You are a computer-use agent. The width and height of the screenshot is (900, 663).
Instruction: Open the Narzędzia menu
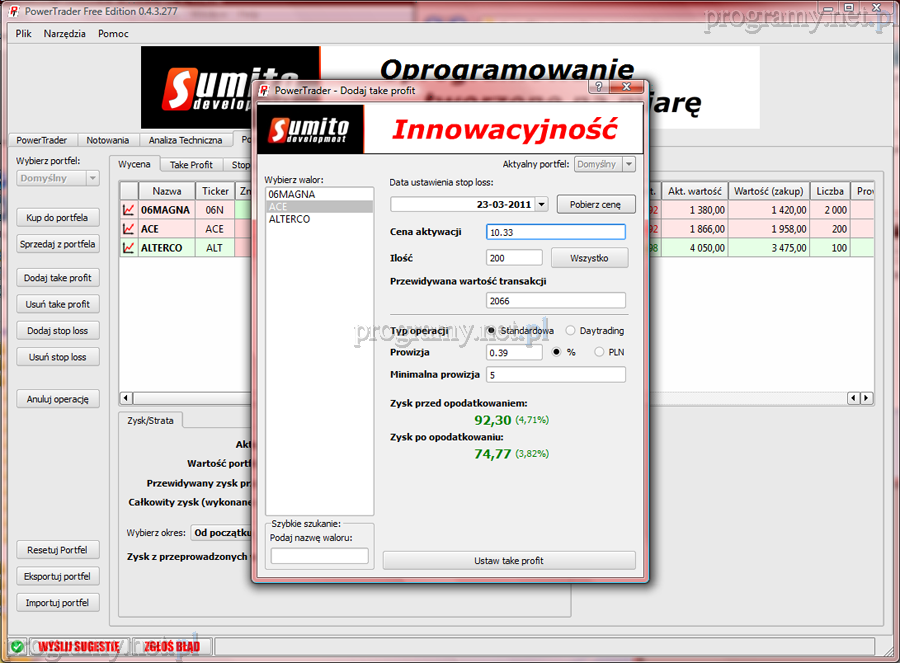(x=65, y=33)
